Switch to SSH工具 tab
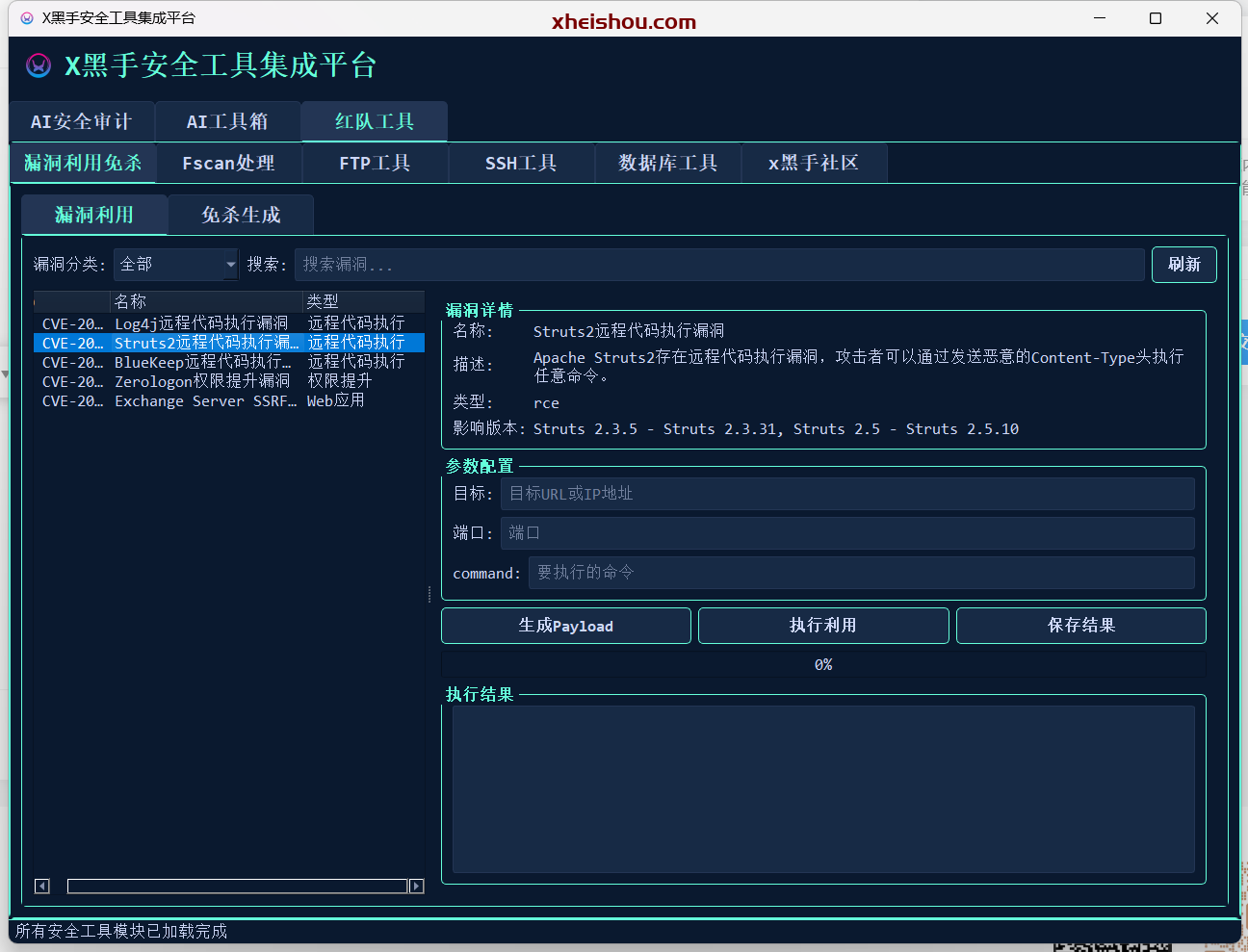1248x952 pixels. click(521, 164)
